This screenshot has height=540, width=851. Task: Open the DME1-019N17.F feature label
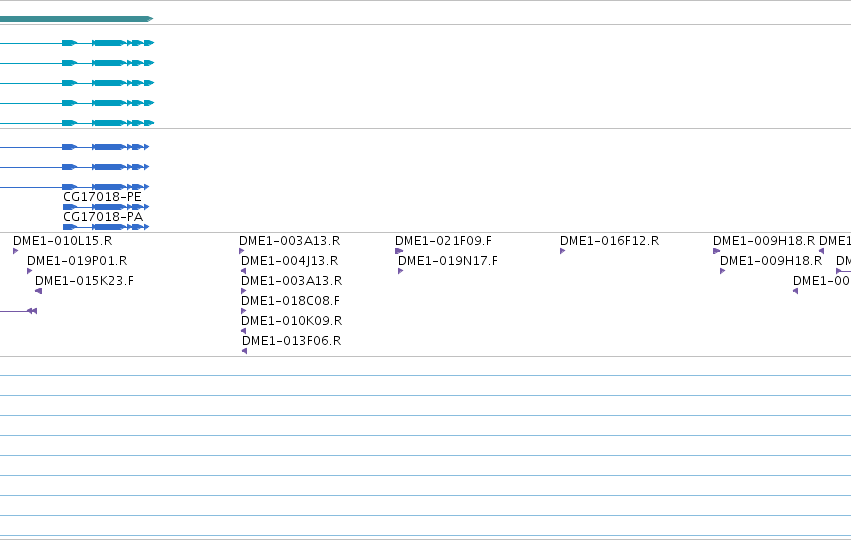[x=448, y=261]
